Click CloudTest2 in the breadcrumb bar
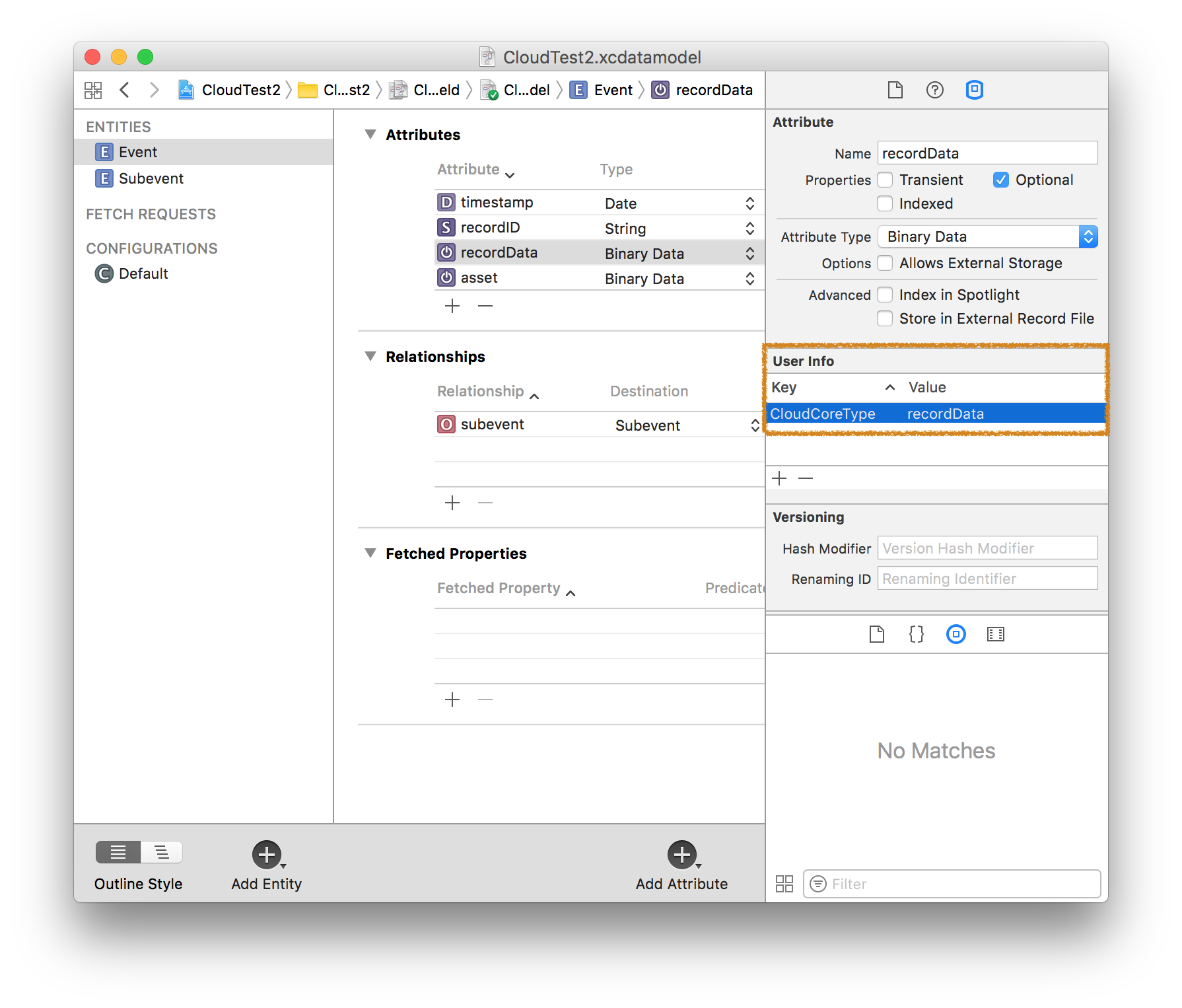1182x1008 pixels. tap(241, 90)
